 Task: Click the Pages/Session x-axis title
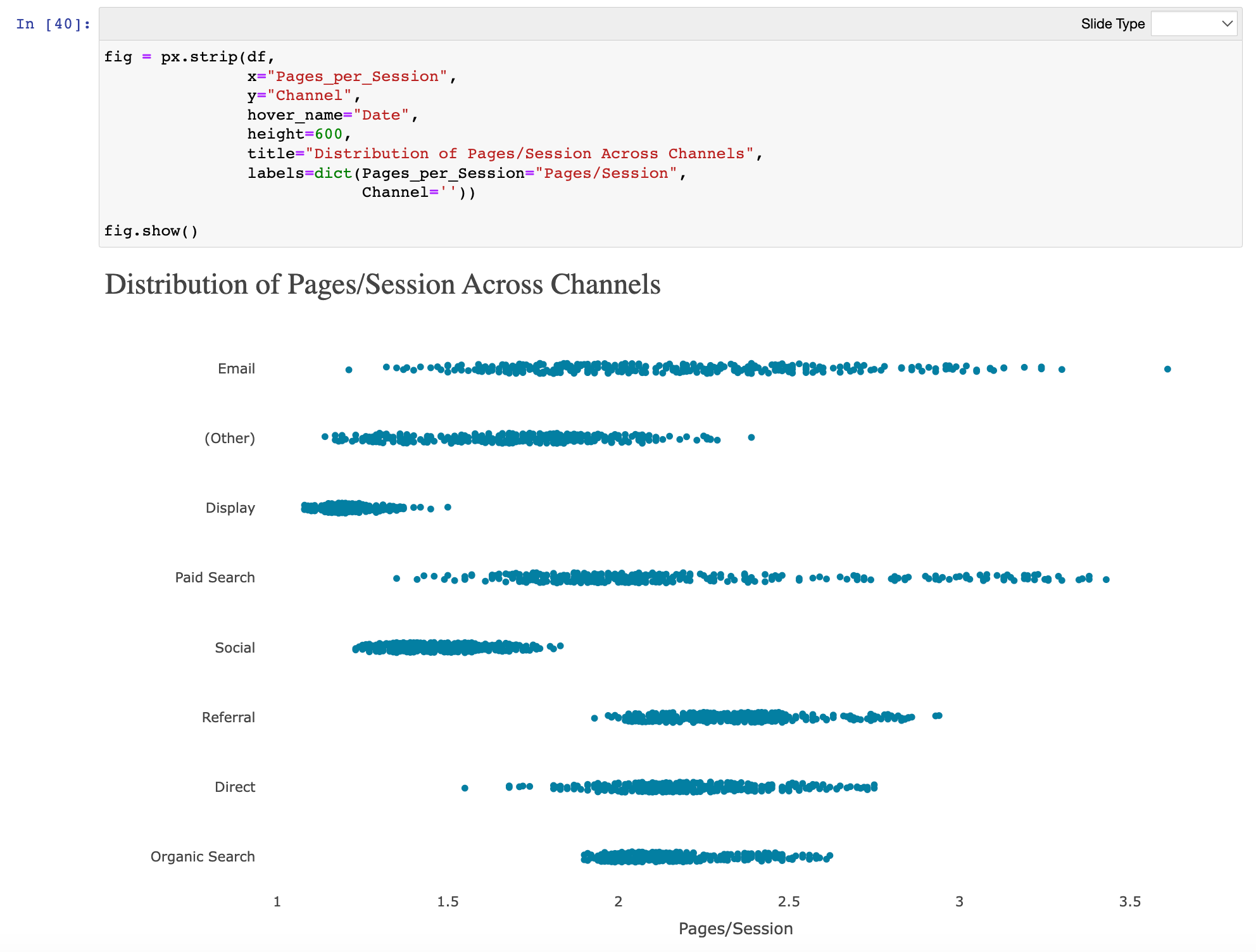pyautogui.click(x=735, y=929)
